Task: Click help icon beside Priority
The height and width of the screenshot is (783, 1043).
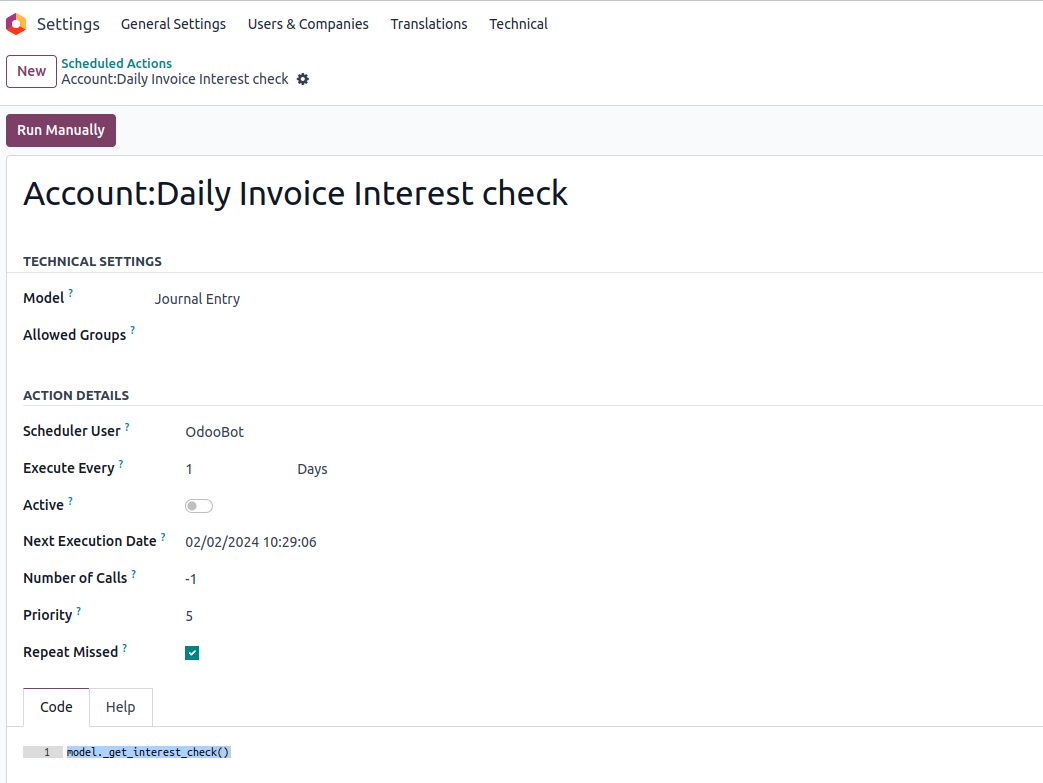Action: [79, 611]
